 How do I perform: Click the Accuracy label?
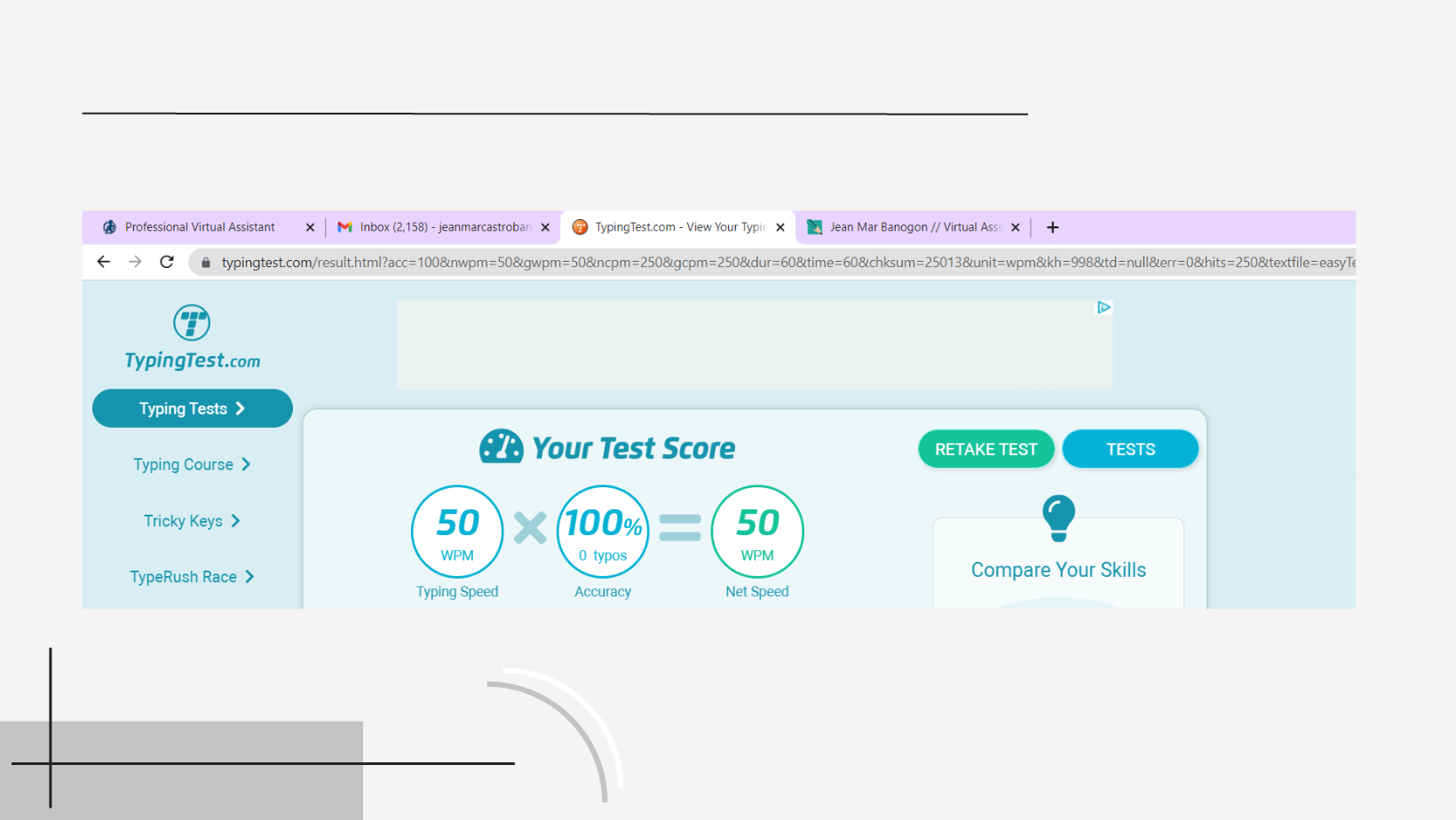(603, 592)
